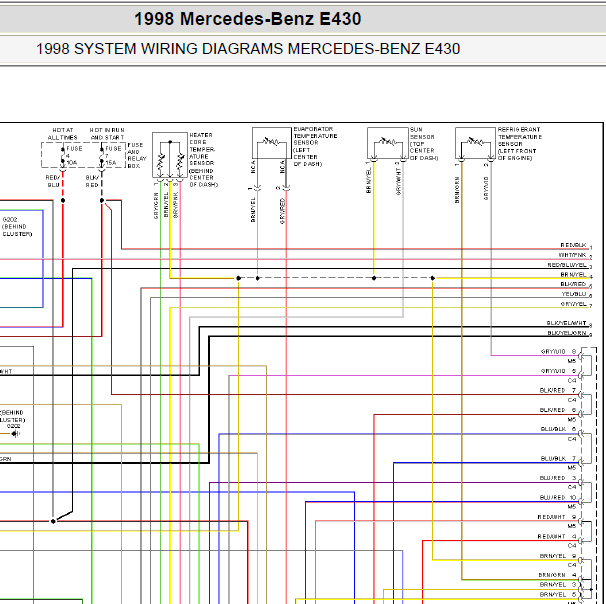Click the 'BLU/BLK 6' connector pin label
Screen dimensions: 606x604
pyautogui.click(x=558, y=429)
